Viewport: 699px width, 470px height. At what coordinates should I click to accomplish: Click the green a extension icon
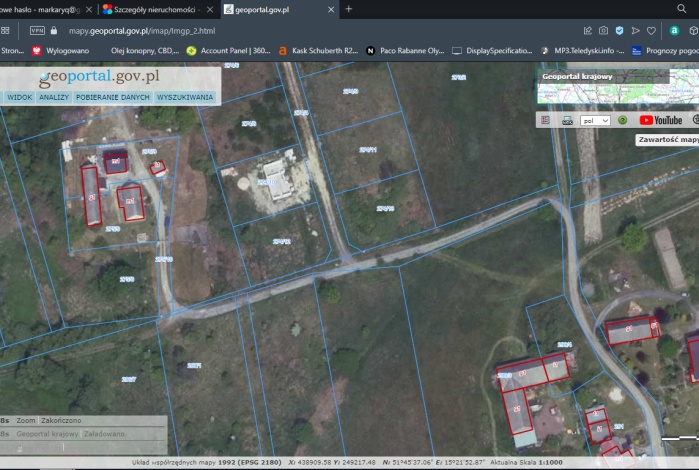[674, 30]
